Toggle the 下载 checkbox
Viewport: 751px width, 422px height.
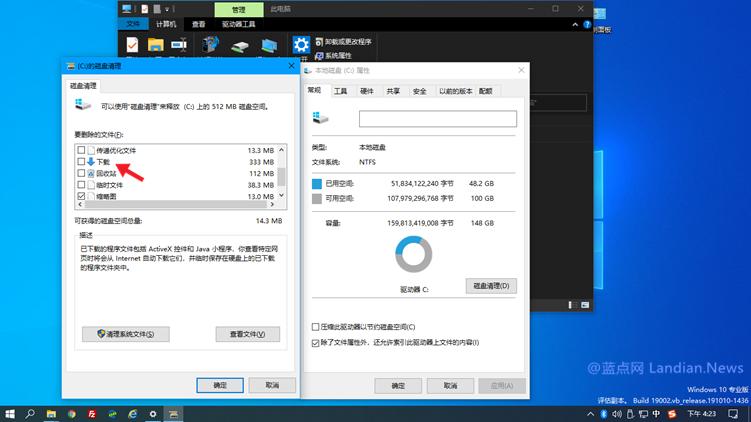coord(81,162)
